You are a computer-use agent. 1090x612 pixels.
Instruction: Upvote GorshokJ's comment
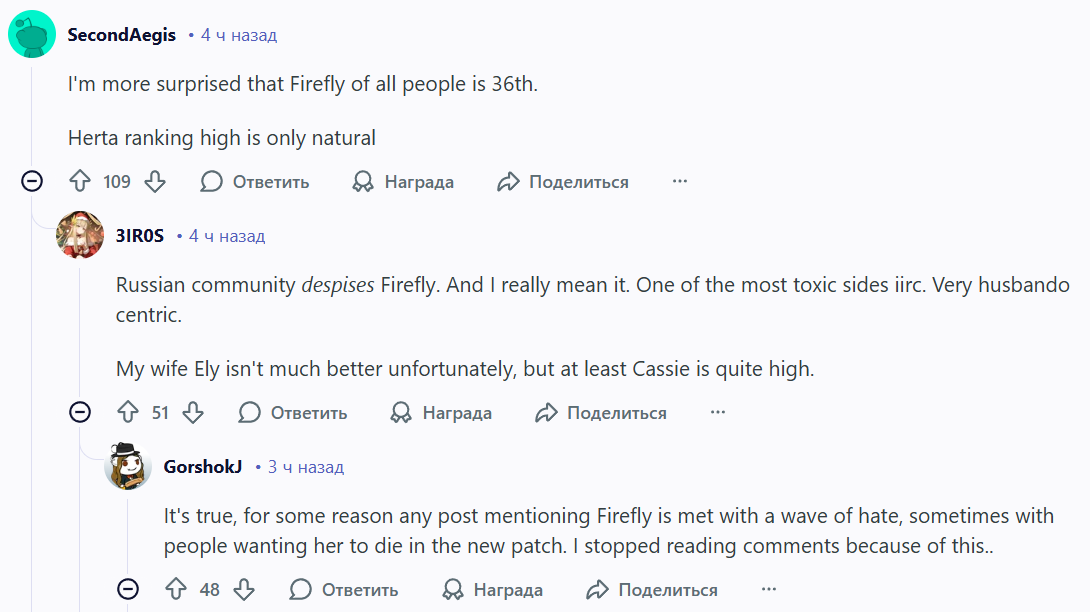point(176,589)
